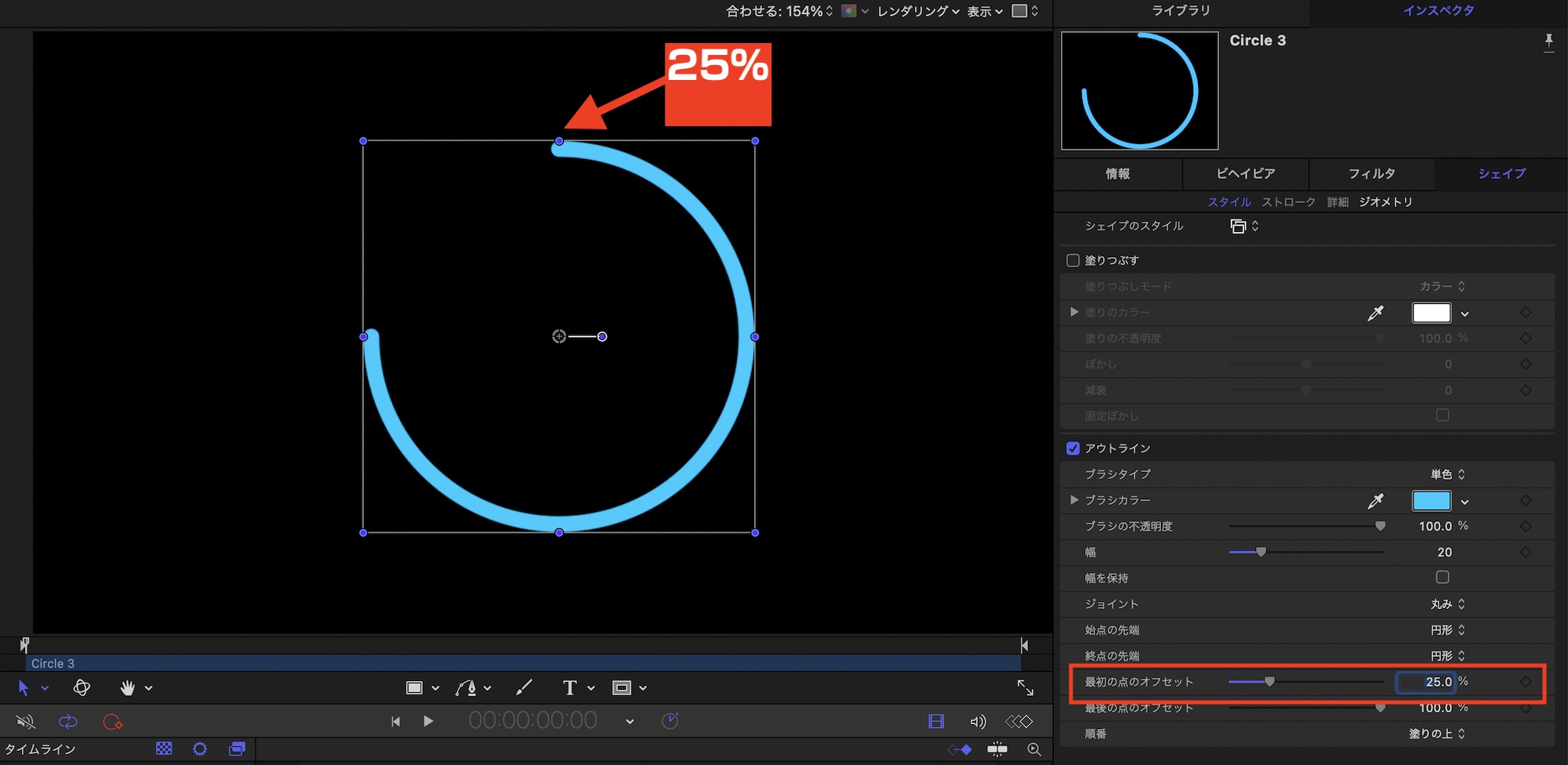
Task: Click the light blue brush color swatch
Action: pyautogui.click(x=1431, y=501)
